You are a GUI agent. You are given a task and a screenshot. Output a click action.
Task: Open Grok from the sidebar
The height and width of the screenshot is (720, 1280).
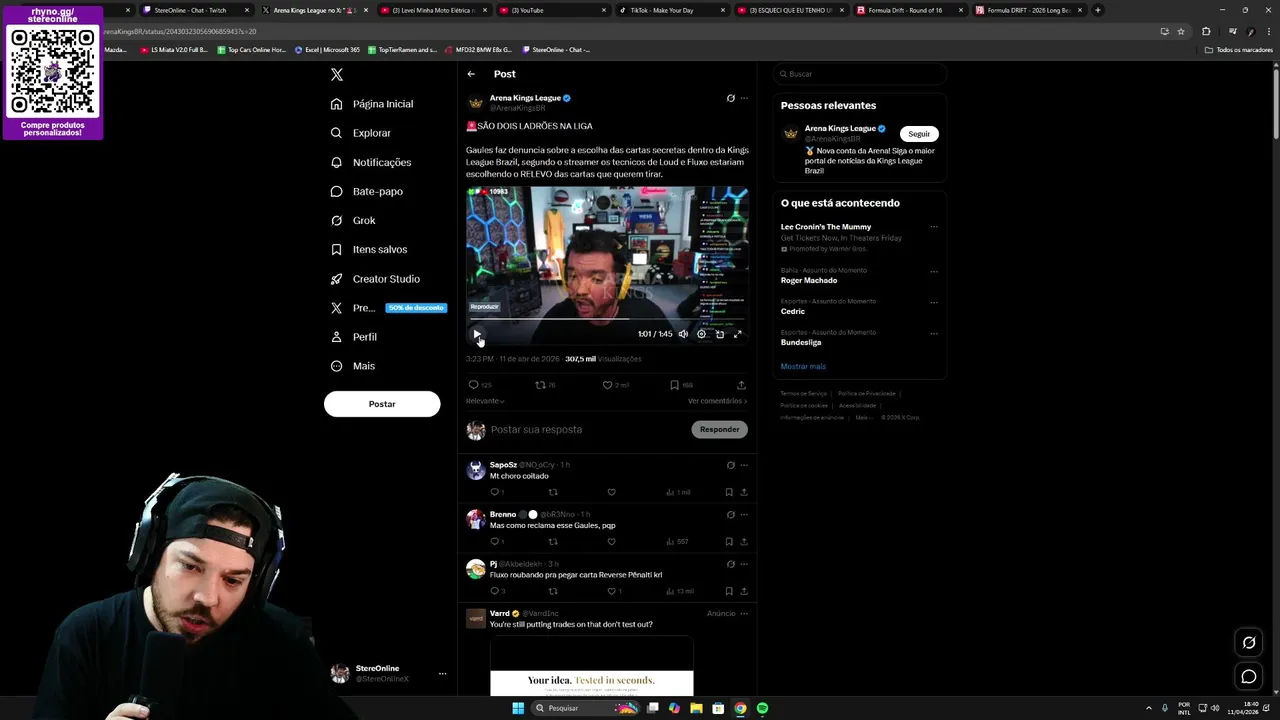point(353,220)
